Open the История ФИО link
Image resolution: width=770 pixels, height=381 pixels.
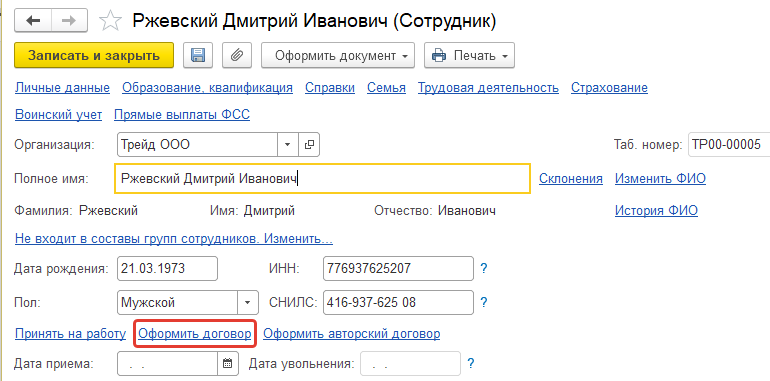click(x=656, y=211)
